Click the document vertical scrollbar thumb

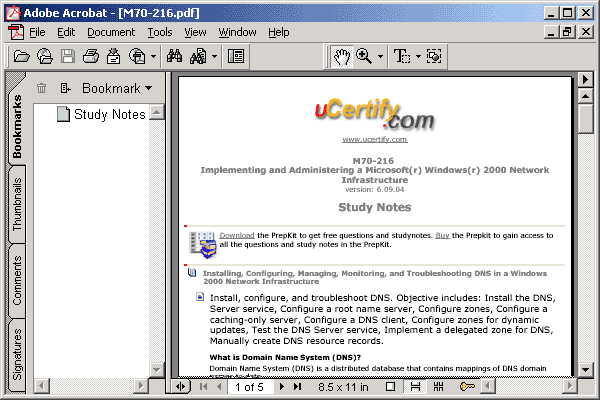point(585,118)
